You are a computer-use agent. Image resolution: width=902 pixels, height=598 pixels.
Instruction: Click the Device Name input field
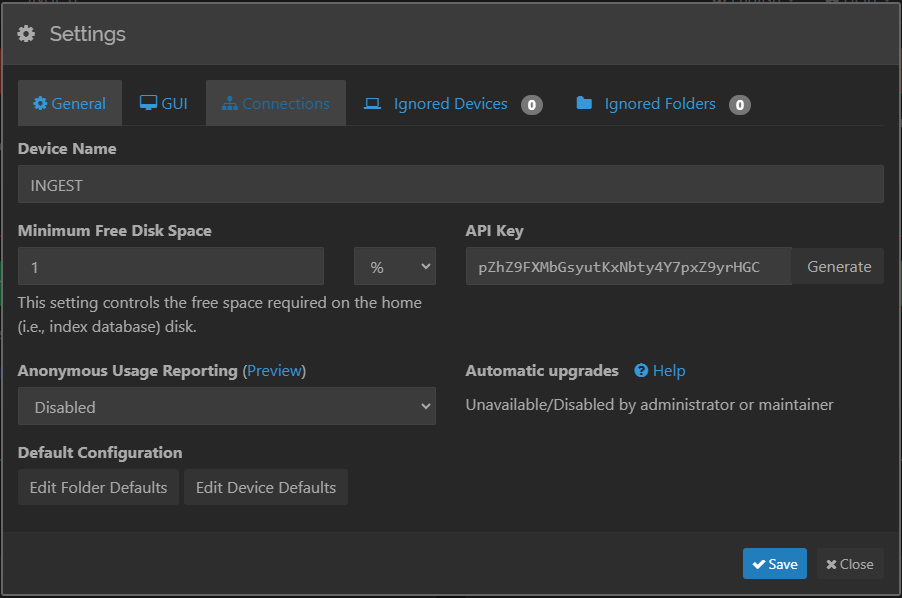450,185
